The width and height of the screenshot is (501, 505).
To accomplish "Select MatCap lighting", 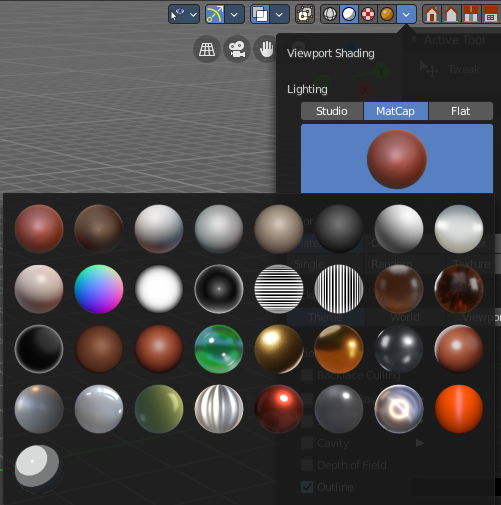I will (395, 111).
